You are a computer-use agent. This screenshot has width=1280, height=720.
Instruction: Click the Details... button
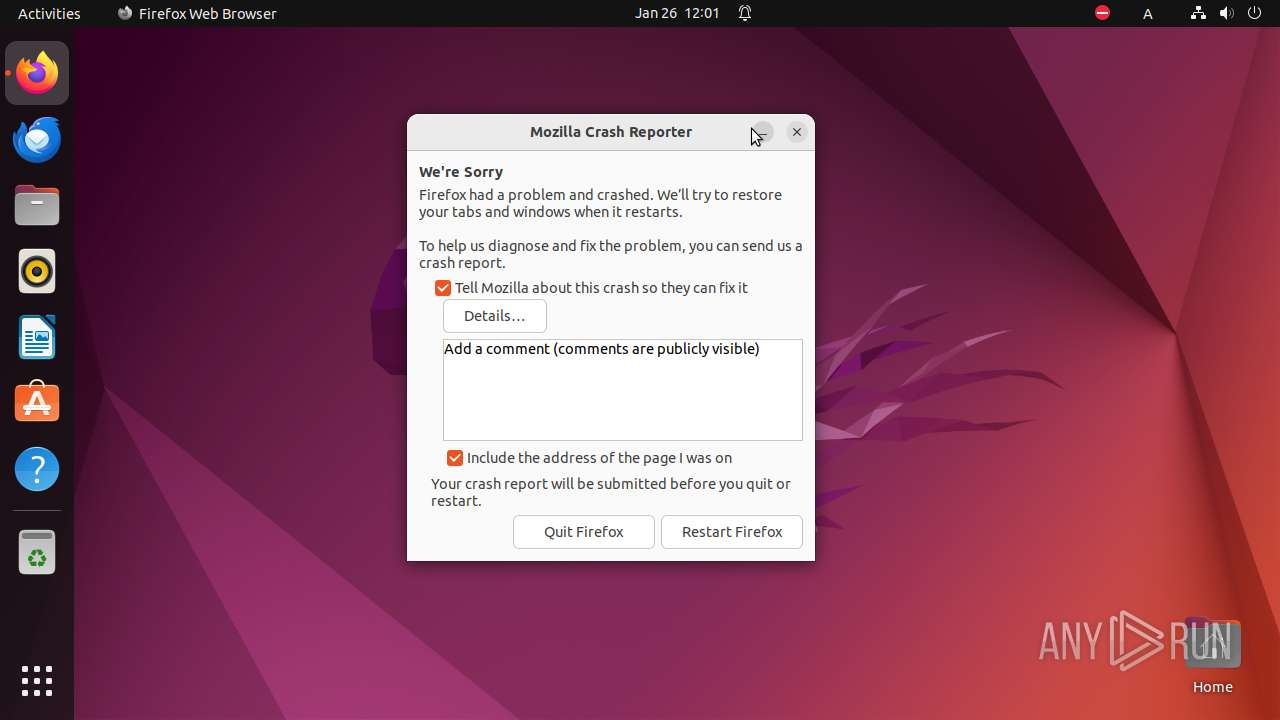pos(495,316)
